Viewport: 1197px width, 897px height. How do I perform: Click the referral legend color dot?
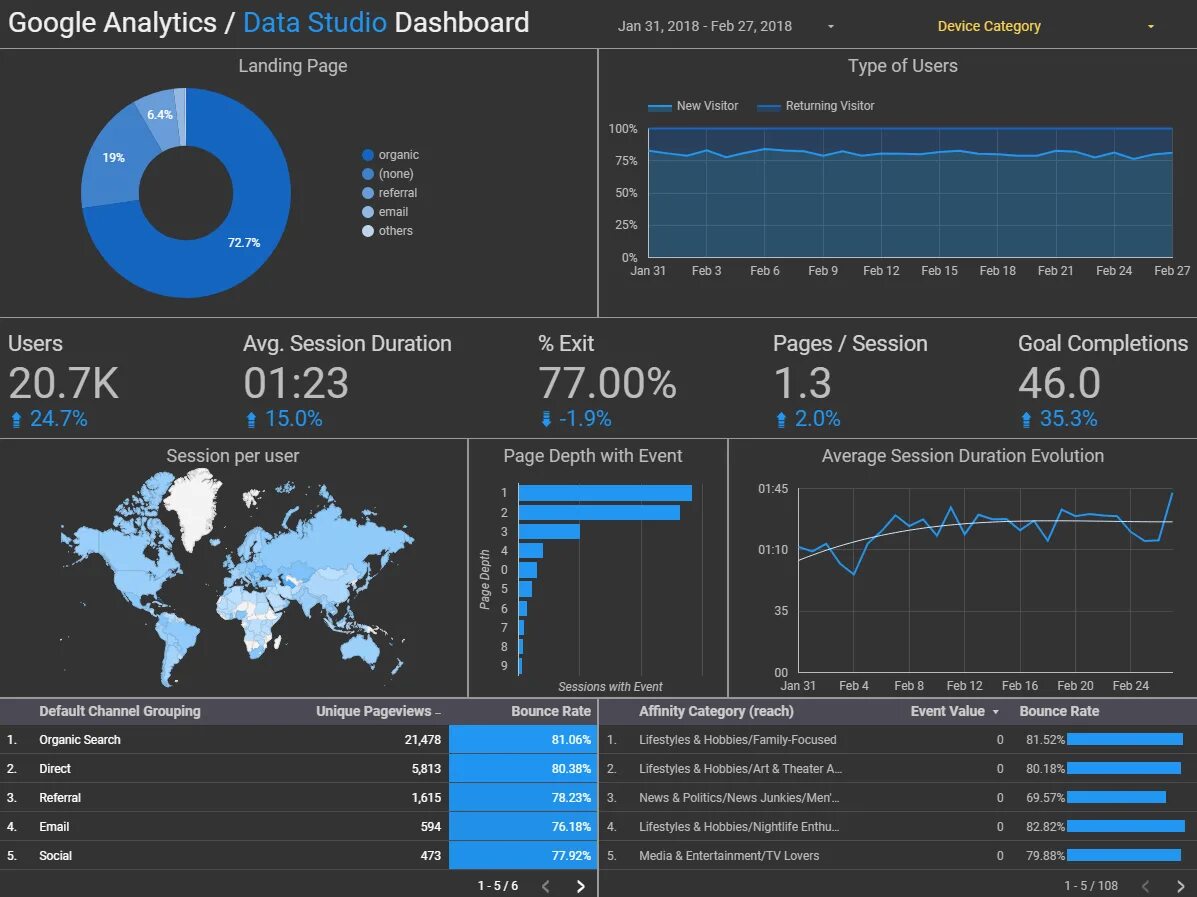tap(368, 193)
